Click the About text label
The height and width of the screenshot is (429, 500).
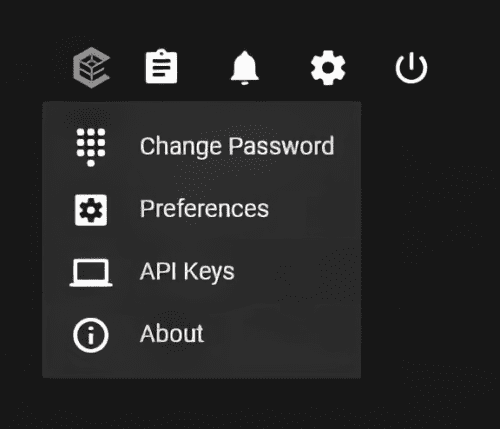click(x=172, y=333)
